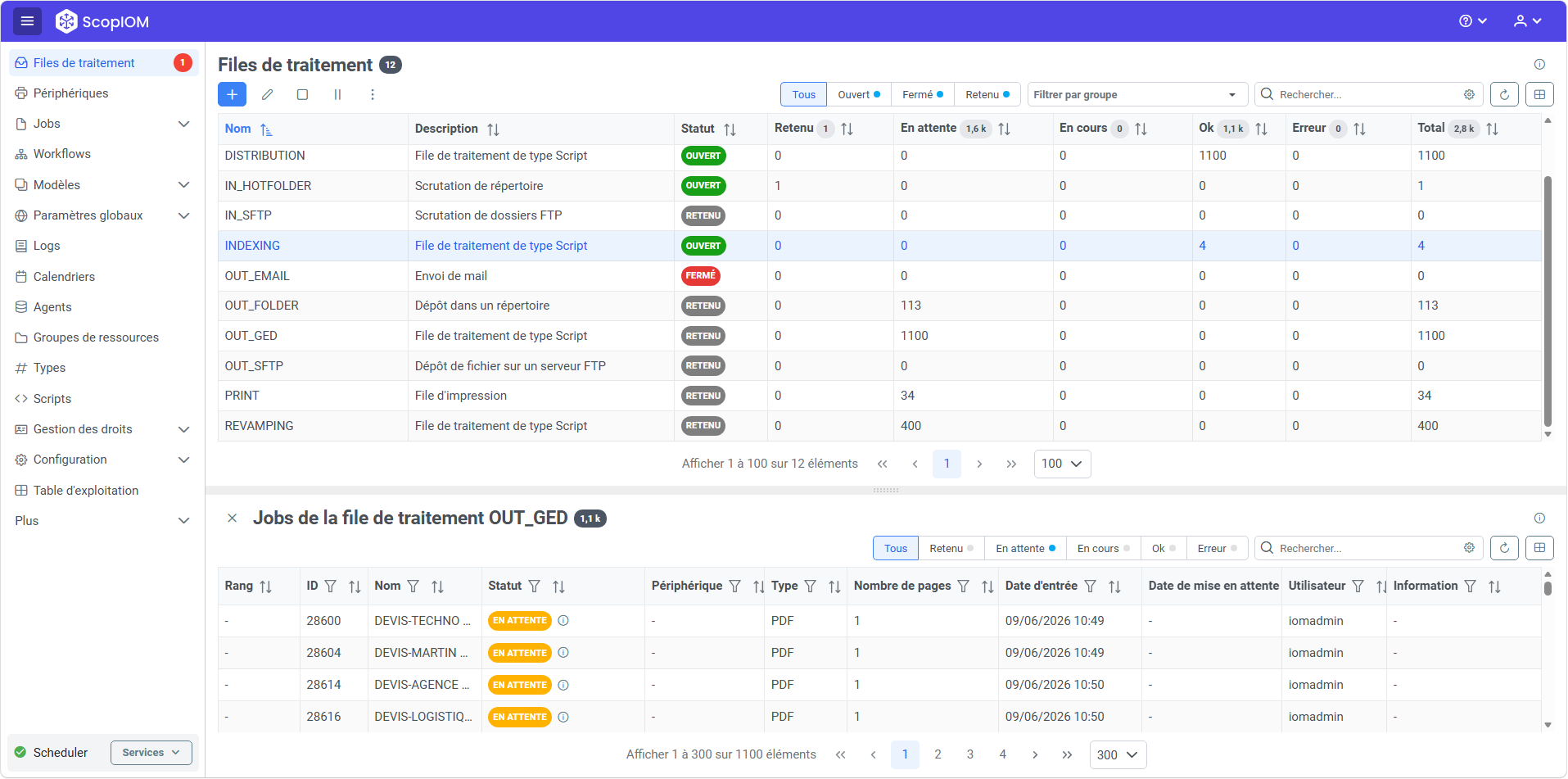The height and width of the screenshot is (779, 1568).
Task: Open Table d'exploitation in sidebar
Action: [x=102, y=491]
